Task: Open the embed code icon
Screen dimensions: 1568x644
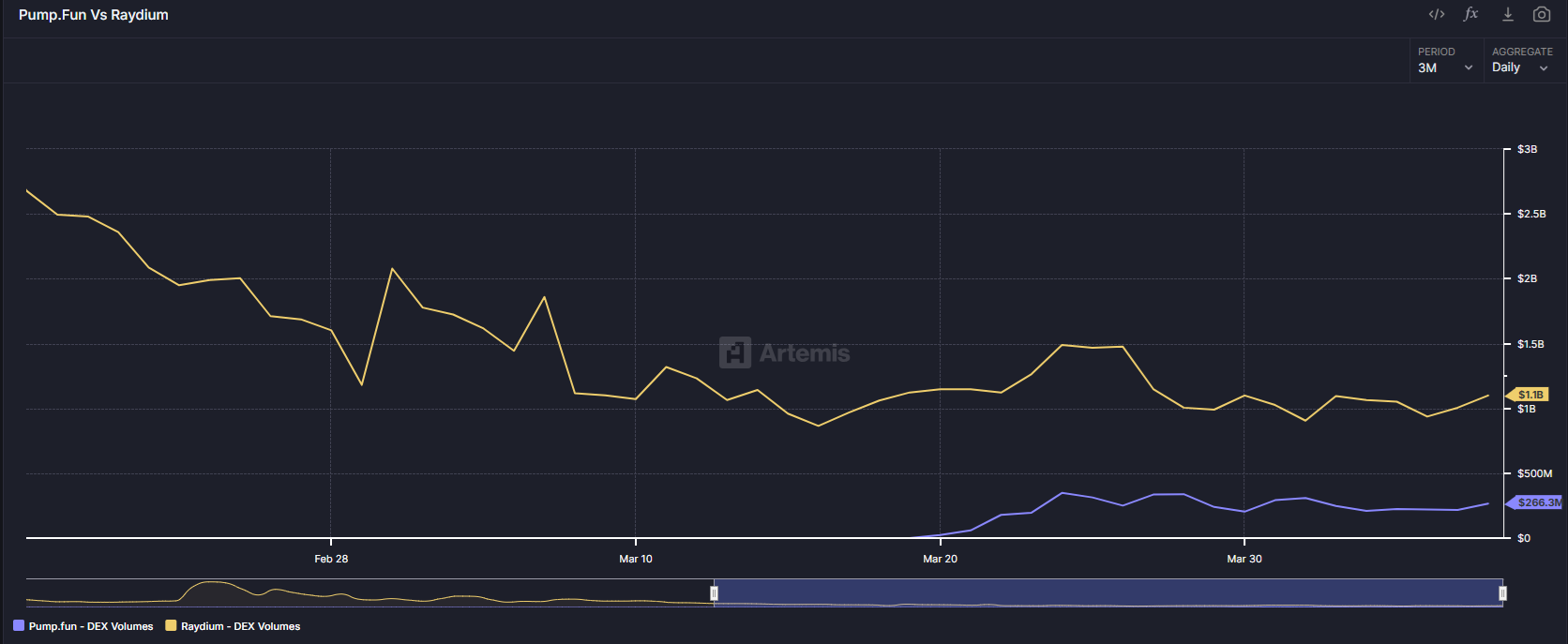Action: pos(1437,14)
